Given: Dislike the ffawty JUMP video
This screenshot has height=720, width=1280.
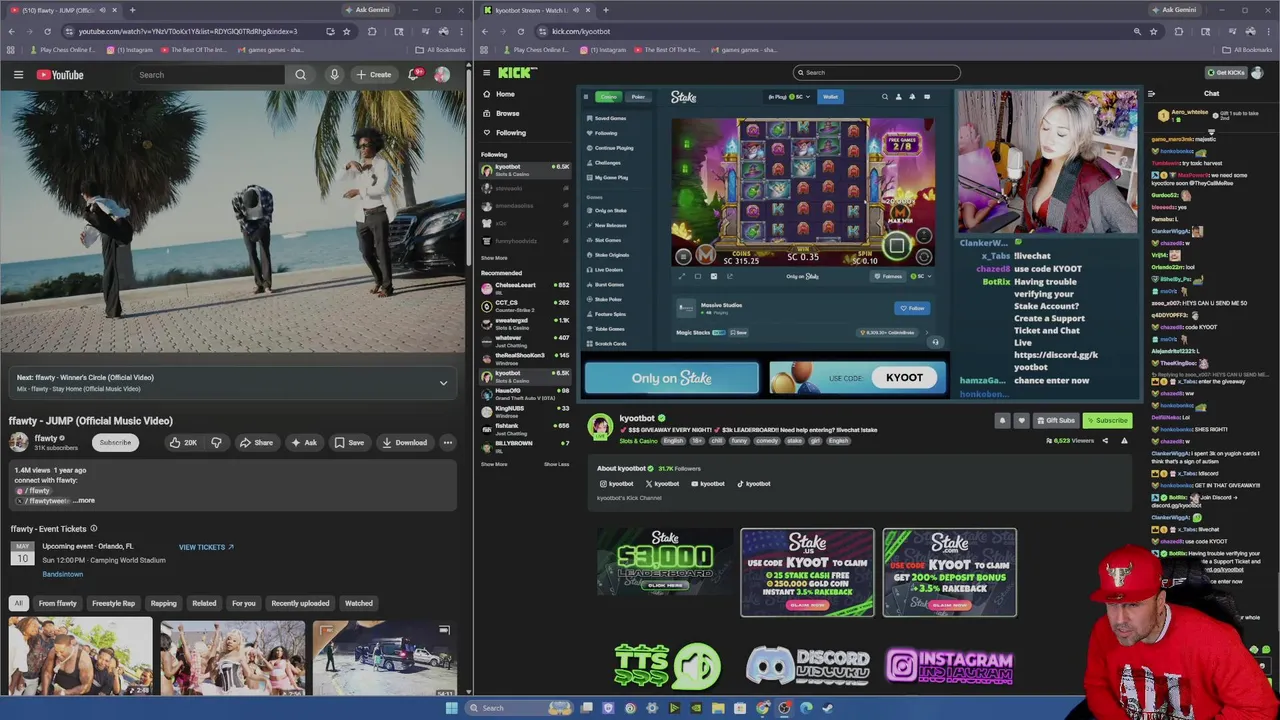Looking at the screenshot, I should pyautogui.click(x=216, y=442).
